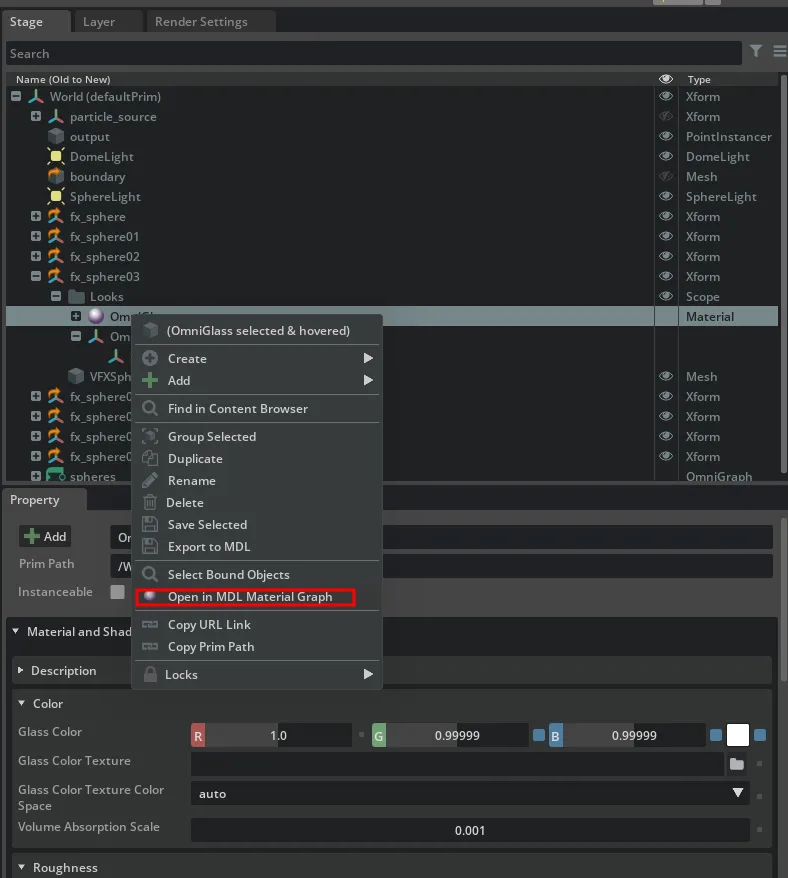This screenshot has width=788, height=878.
Task: Click the boundary mesh icon
Action: [55, 176]
